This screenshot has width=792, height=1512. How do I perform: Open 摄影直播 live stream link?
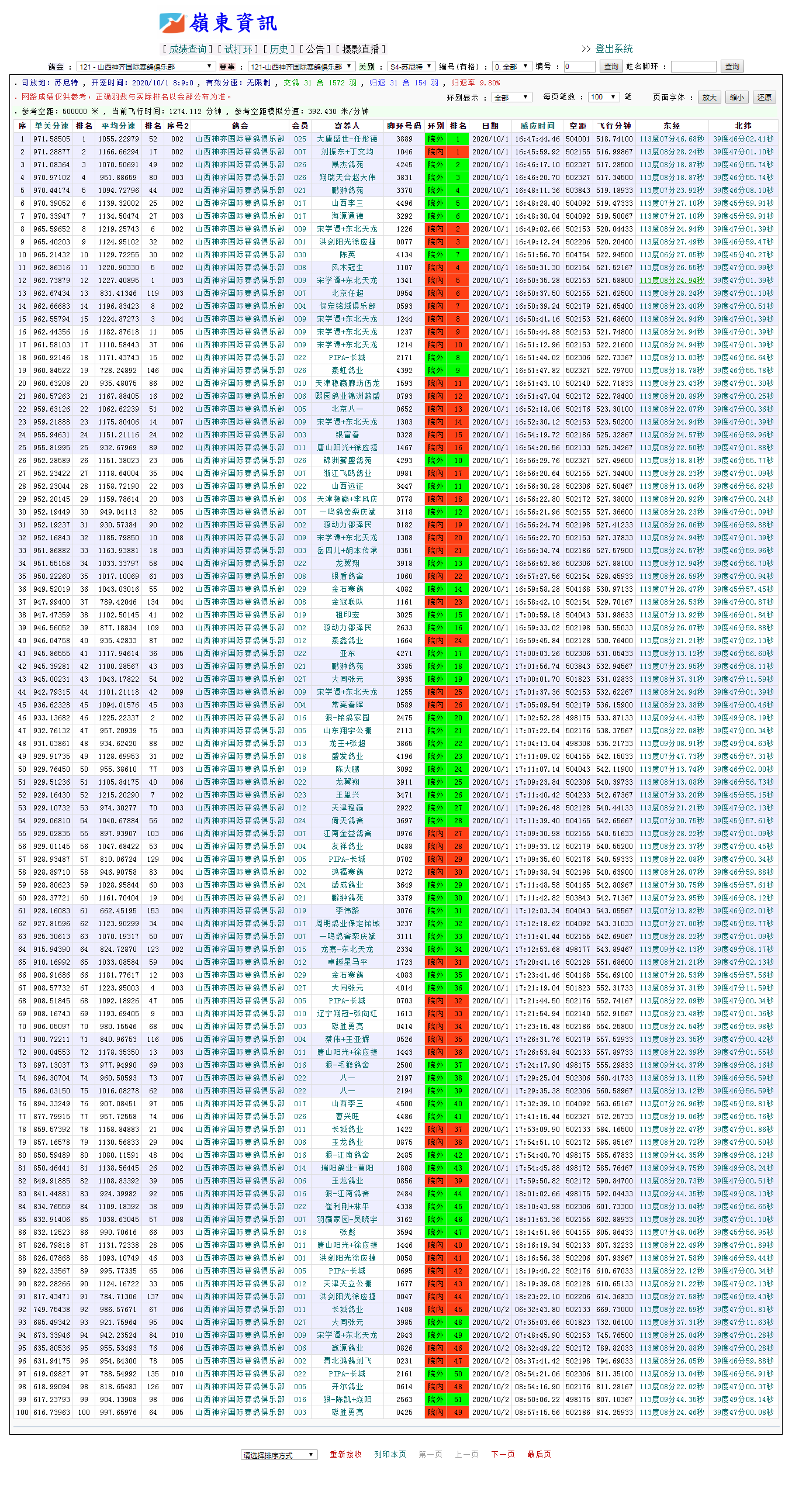(361, 49)
